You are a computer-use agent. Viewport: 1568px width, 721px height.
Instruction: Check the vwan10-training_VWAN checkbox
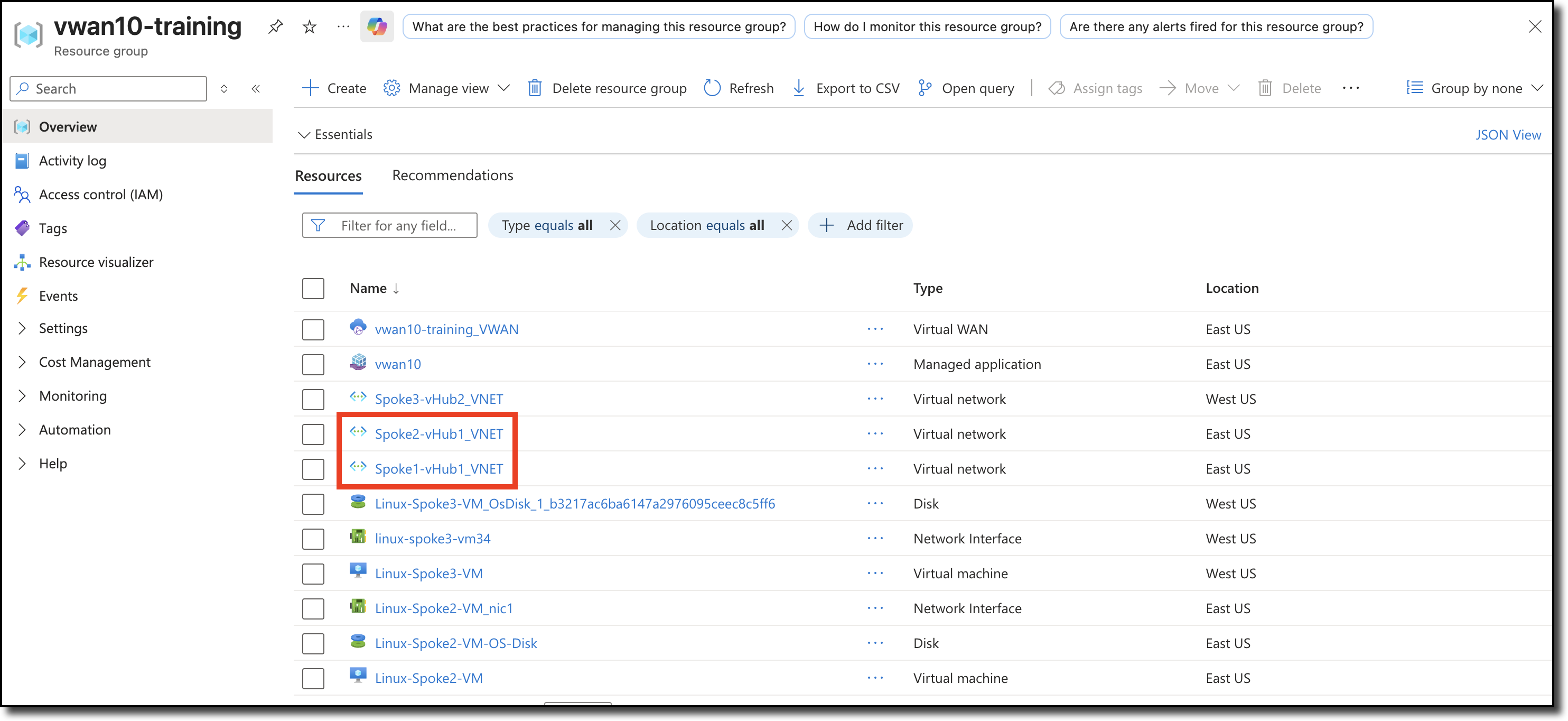click(313, 329)
